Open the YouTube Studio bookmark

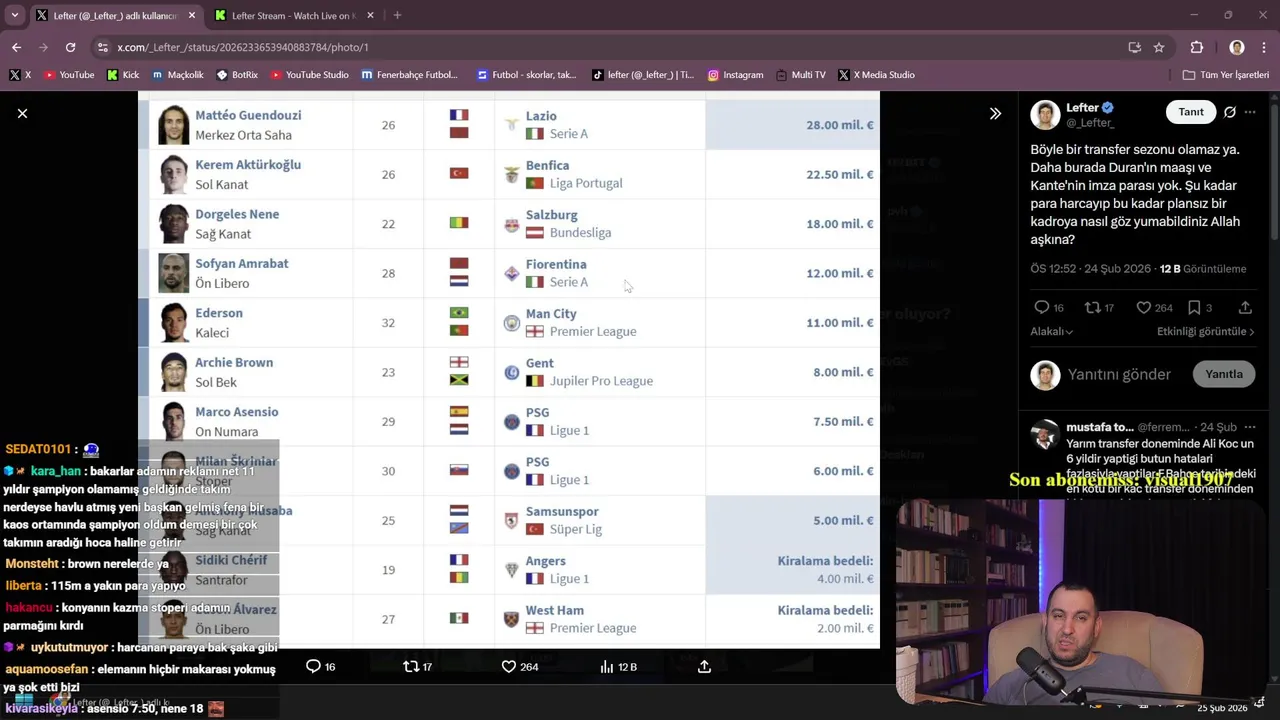click(309, 75)
